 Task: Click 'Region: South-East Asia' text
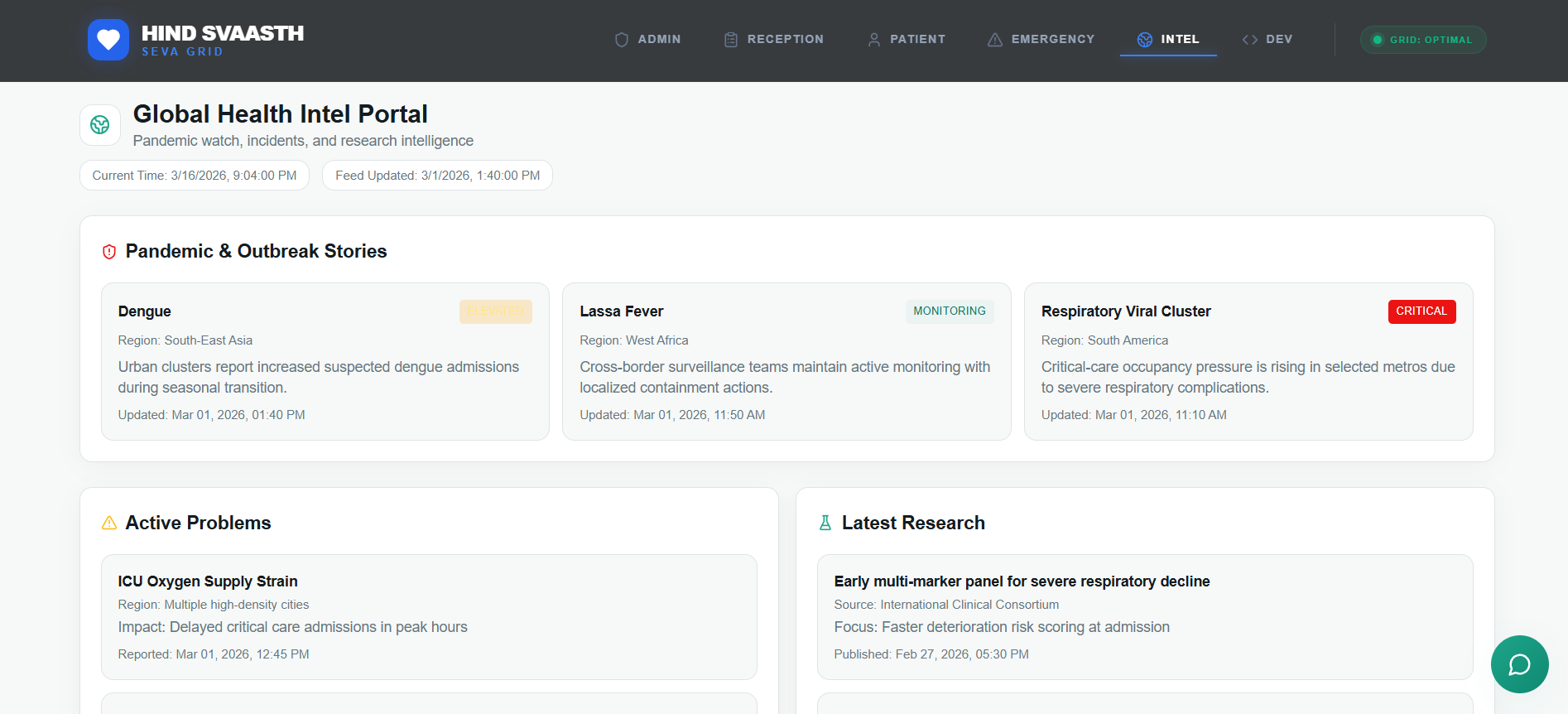click(185, 340)
